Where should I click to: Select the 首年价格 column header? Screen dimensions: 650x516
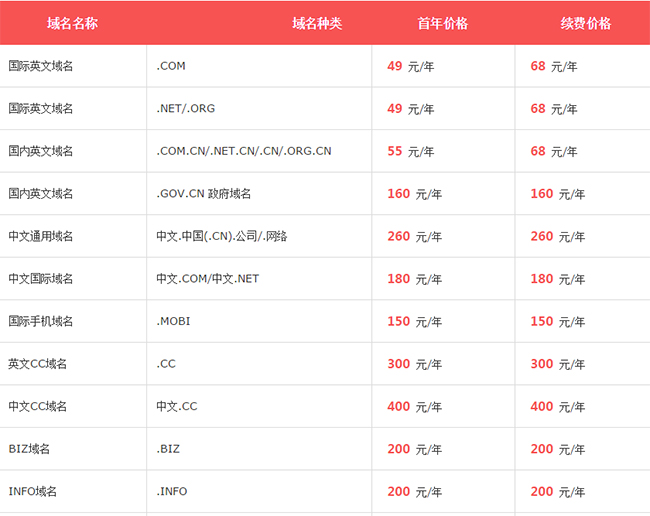click(443, 23)
